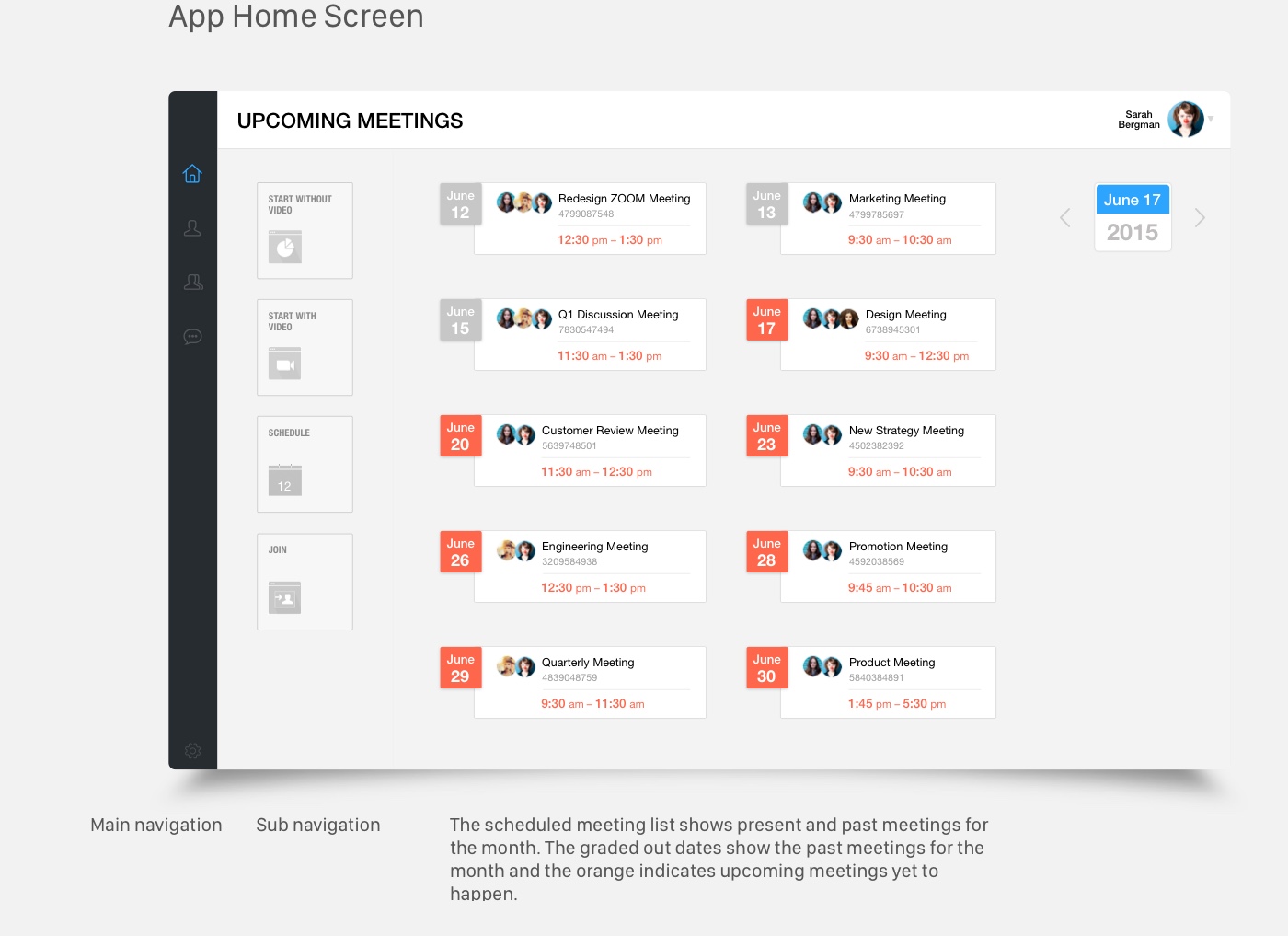Open the Product Meeting entry
Screen dimensions: 1288x936
coord(891,663)
